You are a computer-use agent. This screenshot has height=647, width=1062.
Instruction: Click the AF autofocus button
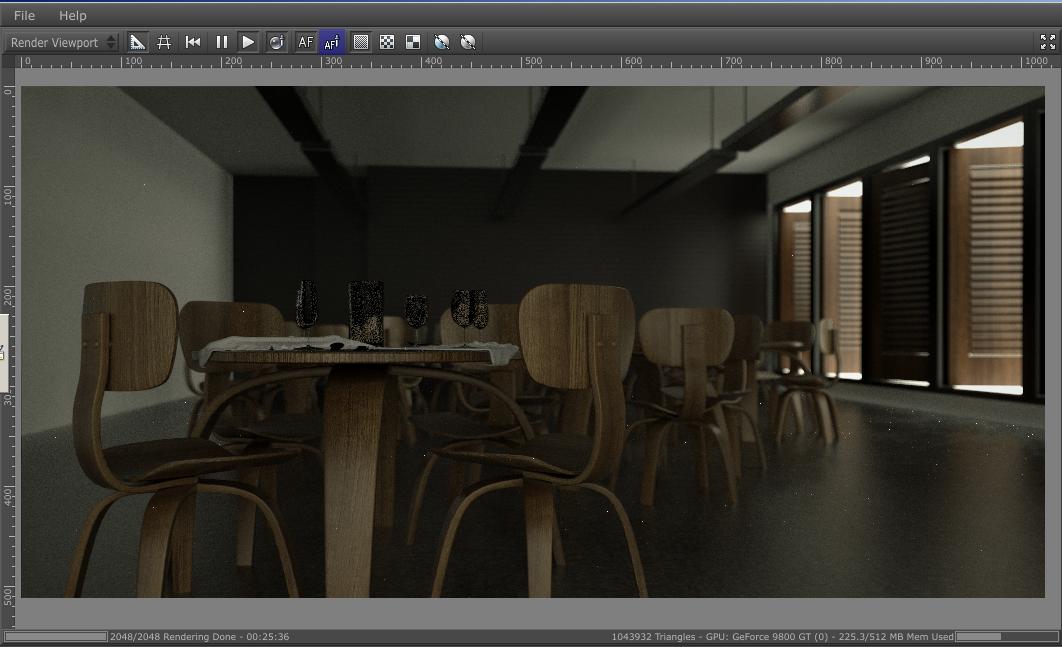click(305, 42)
